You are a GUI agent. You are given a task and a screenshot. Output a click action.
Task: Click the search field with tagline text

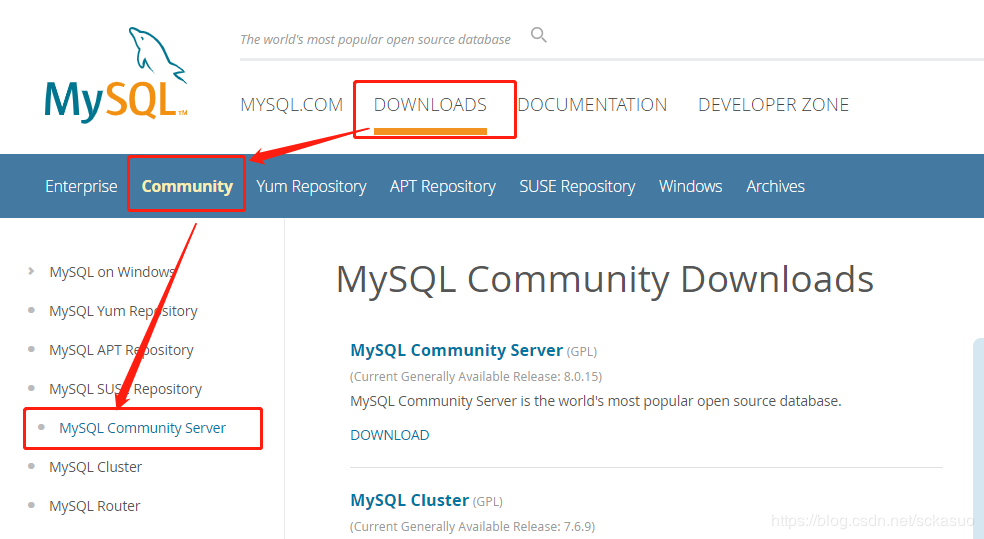(x=375, y=40)
